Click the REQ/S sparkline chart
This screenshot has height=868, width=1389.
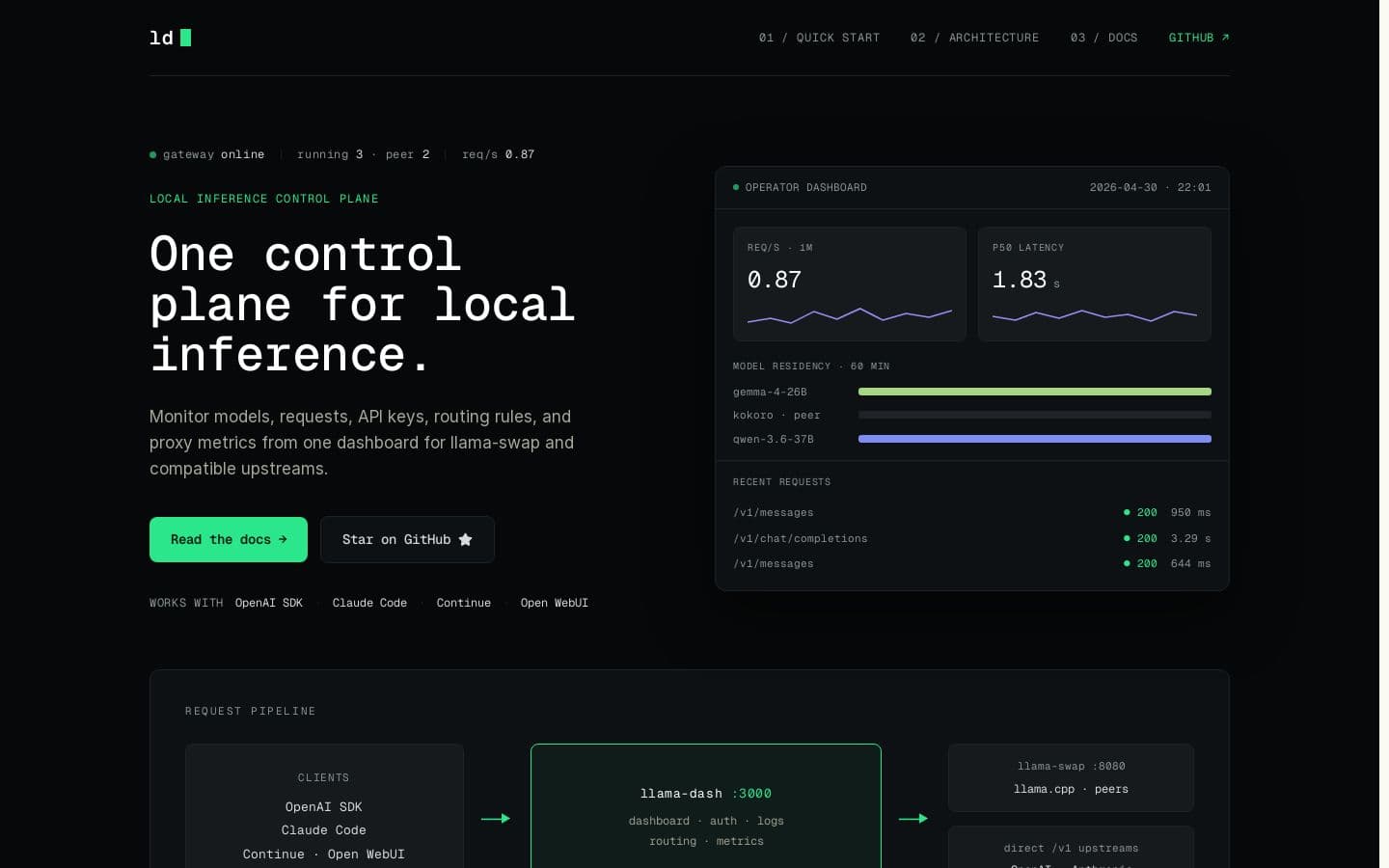pyautogui.click(x=850, y=314)
